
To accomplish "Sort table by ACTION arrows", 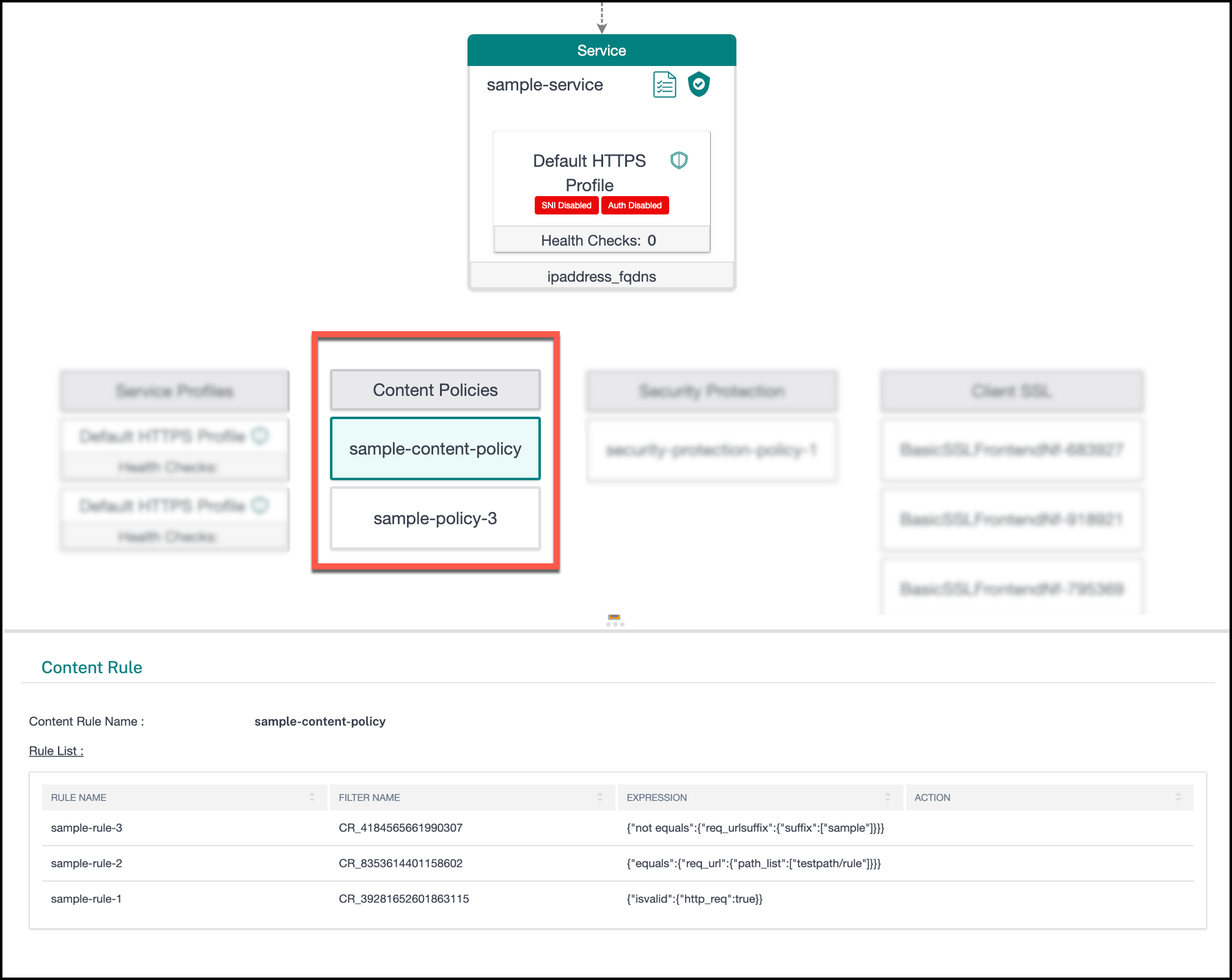I will point(1178,797).
